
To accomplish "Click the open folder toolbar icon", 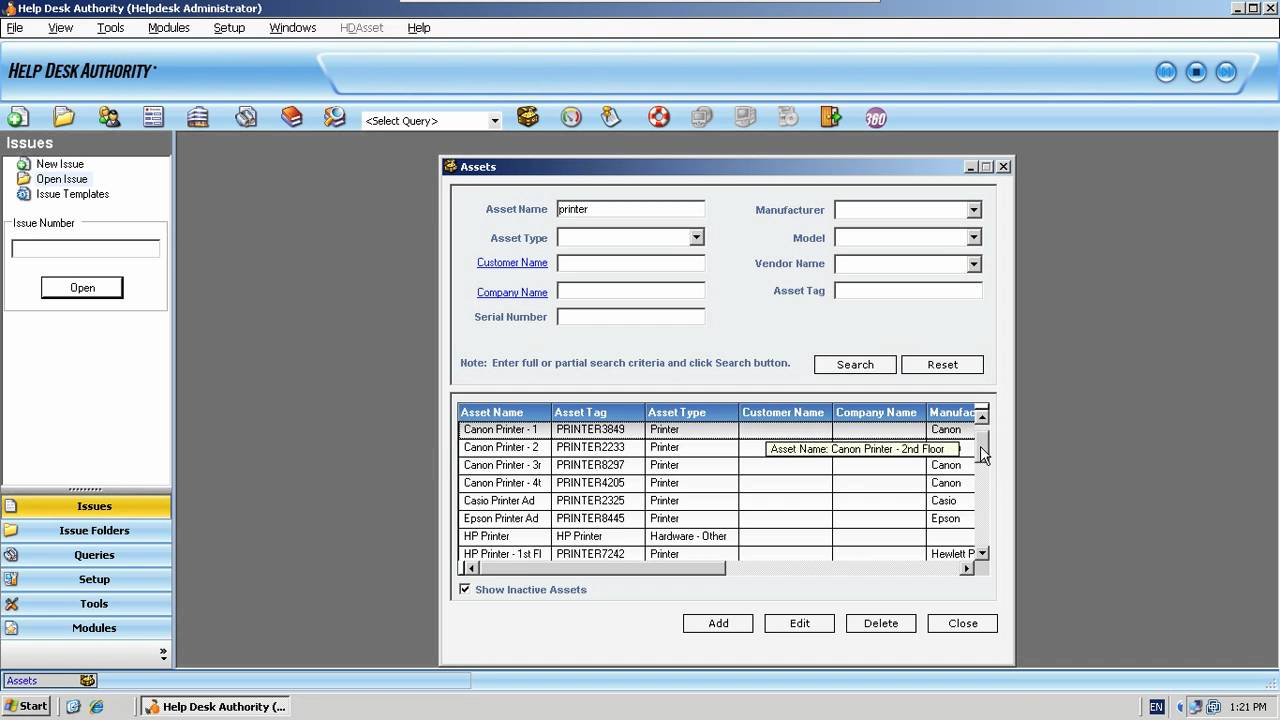I will click(64, 118).
